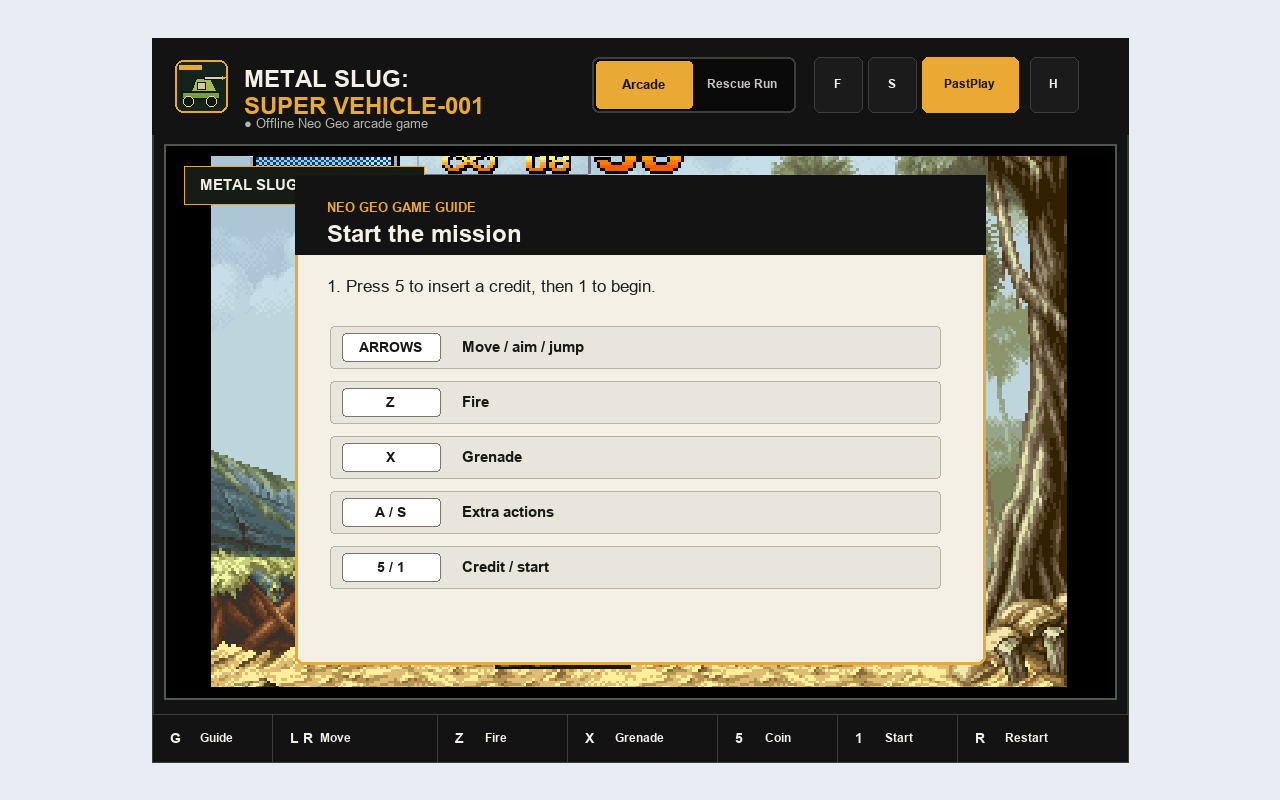
Task: Click the X Grenade control in bottom bar
Action: pyautogui.click(x=643, y=738)
